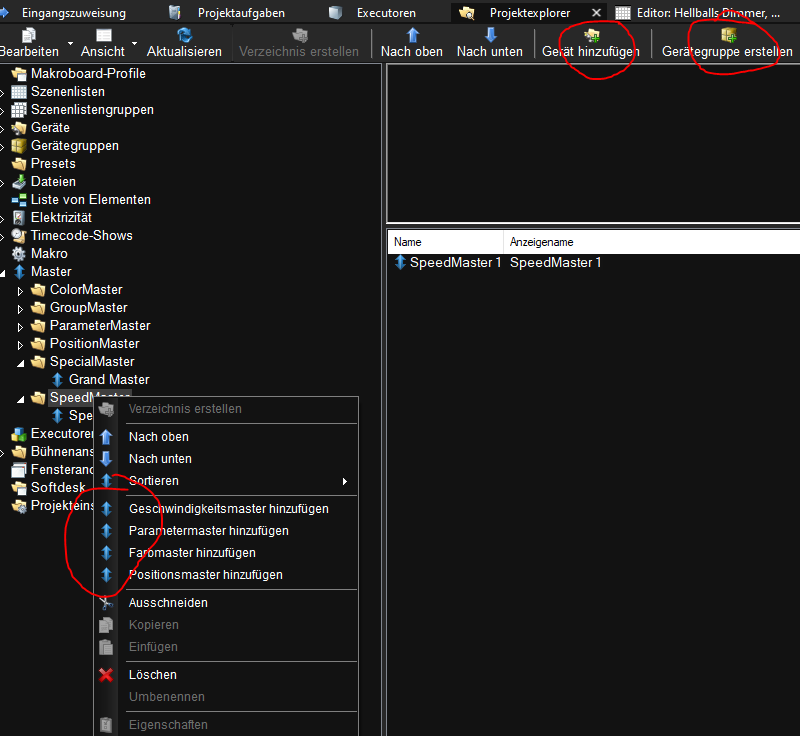Click the Aktualisieren refresh icon
Viewport: 800px width, 736px height.
(x=184, y=35)
